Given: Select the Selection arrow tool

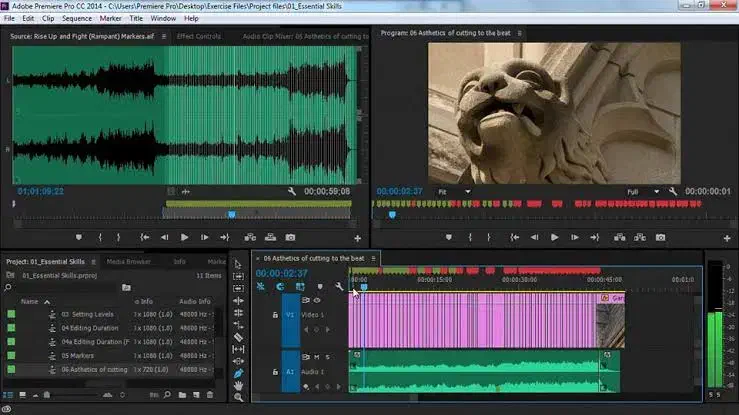Looking at the screenshot, I should click(x=239, y=264).
